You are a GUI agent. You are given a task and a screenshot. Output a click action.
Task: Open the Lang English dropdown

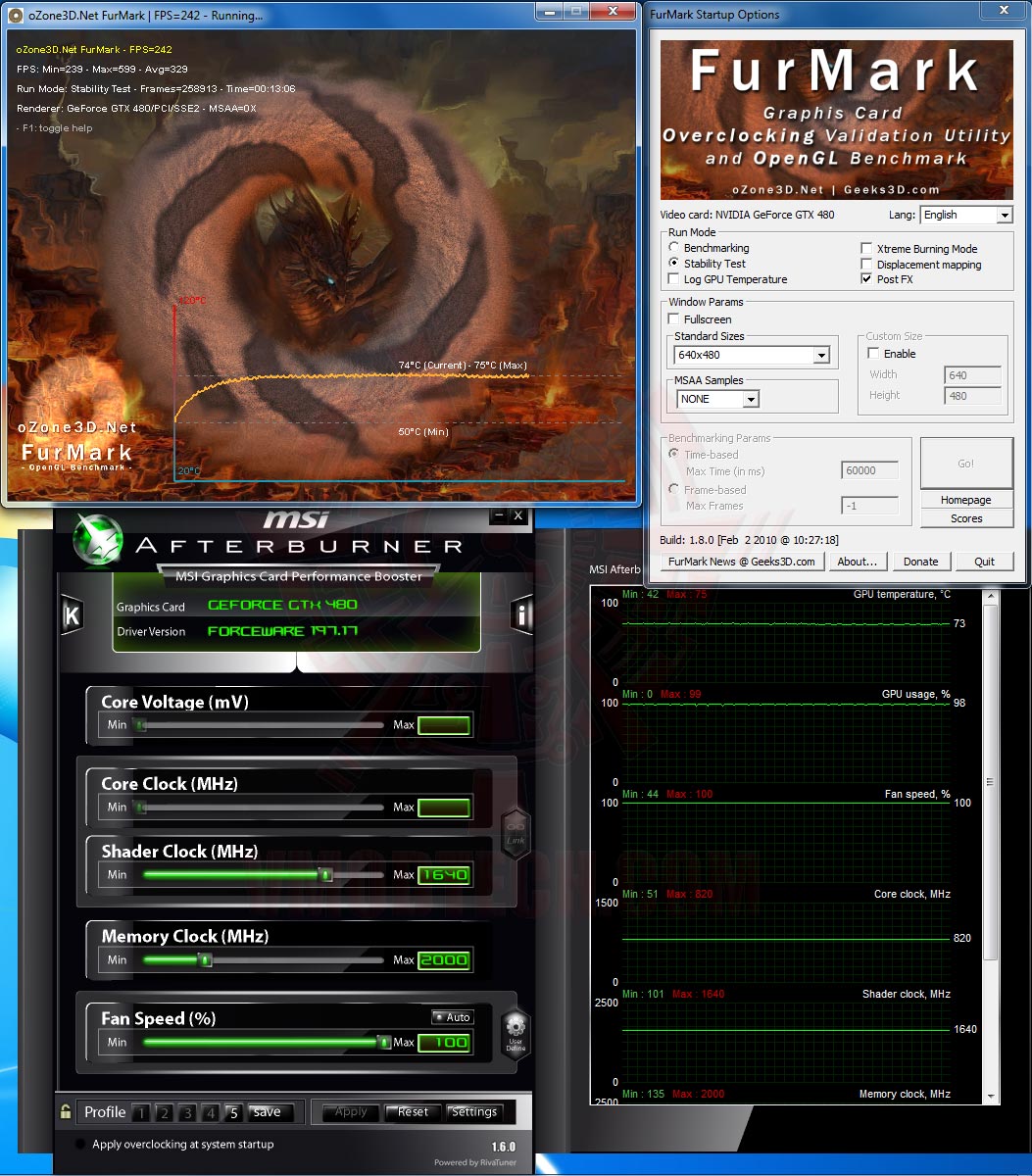[x=1005, y=215]
